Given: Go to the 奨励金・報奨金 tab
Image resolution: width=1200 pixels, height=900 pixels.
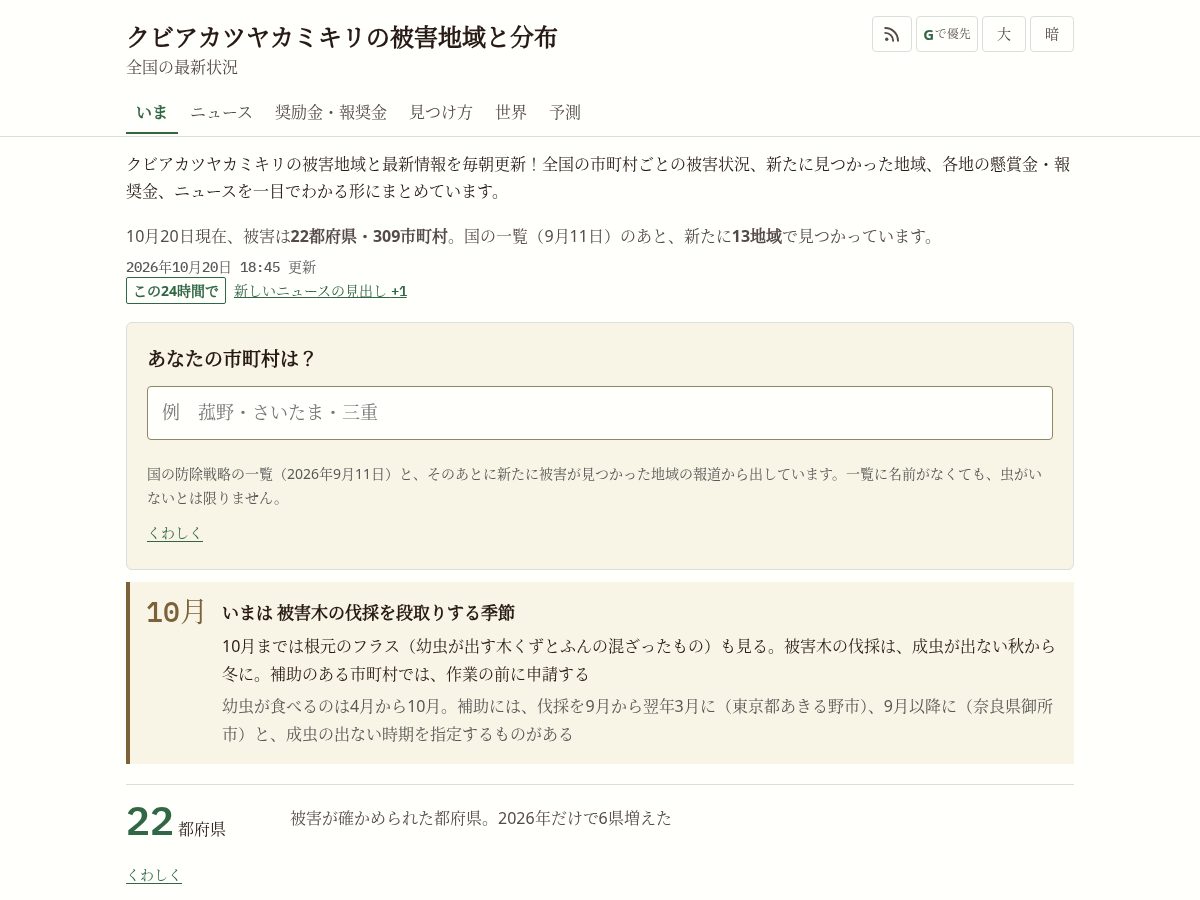Looking at the screenshot, I should [331, 112].
